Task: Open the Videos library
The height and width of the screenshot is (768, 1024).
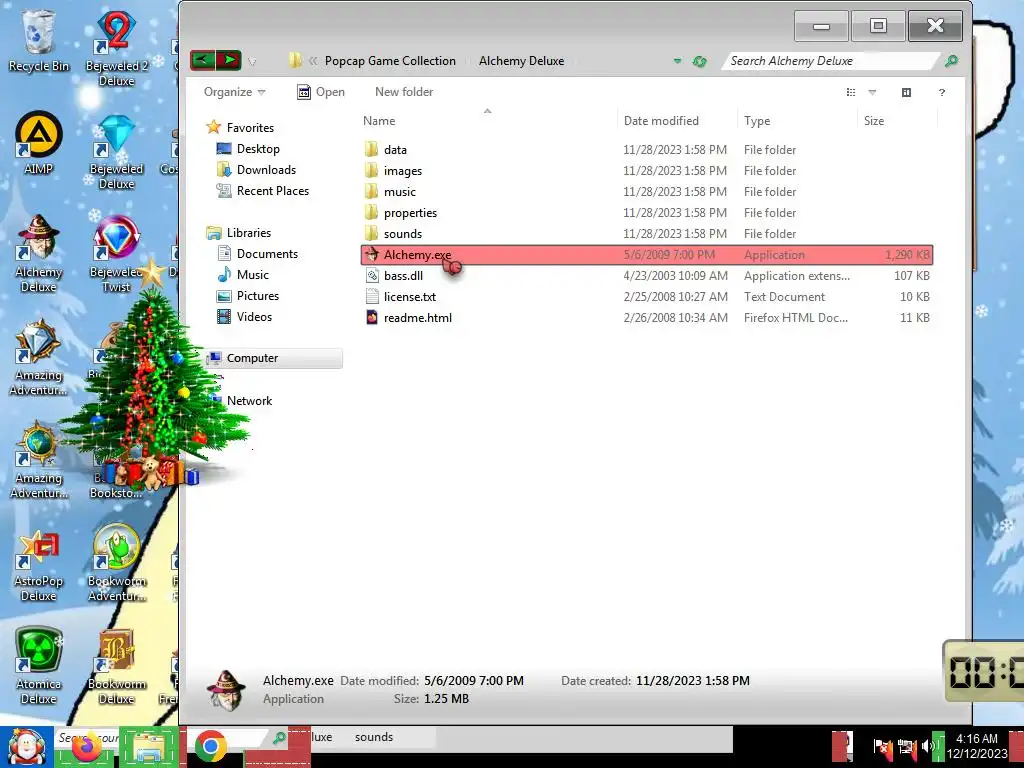Action: [x=244, y=317]
